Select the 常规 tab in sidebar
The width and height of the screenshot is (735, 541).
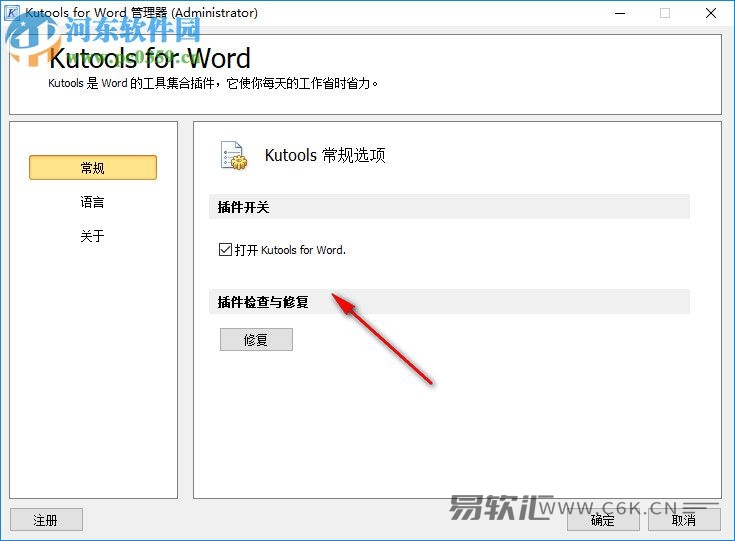pyautogui.click(x=93, y=167)
